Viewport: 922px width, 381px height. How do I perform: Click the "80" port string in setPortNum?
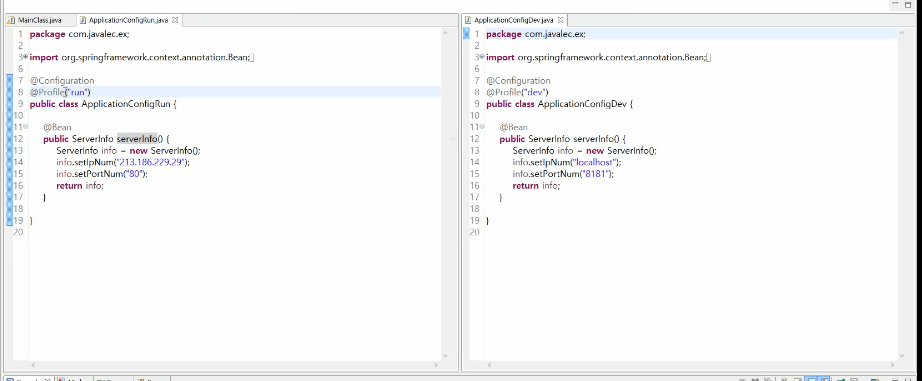[x=133, y=174]
